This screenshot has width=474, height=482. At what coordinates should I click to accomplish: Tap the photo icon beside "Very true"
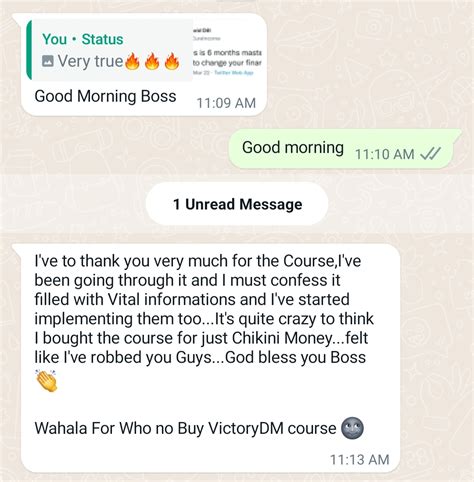[x=47, y=61]
